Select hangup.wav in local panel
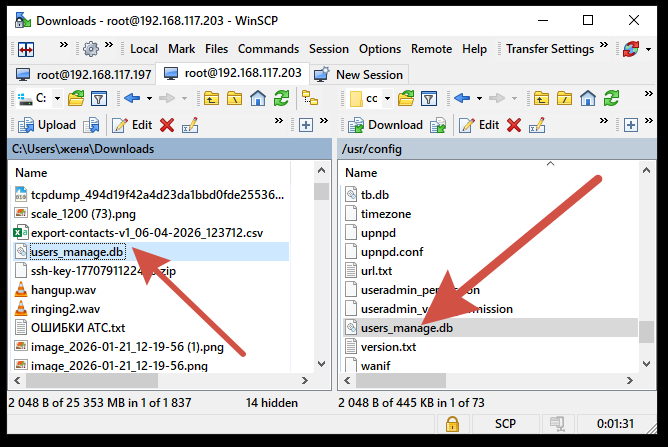This screenshot has width=668, height=447. [x=63, y=290]
